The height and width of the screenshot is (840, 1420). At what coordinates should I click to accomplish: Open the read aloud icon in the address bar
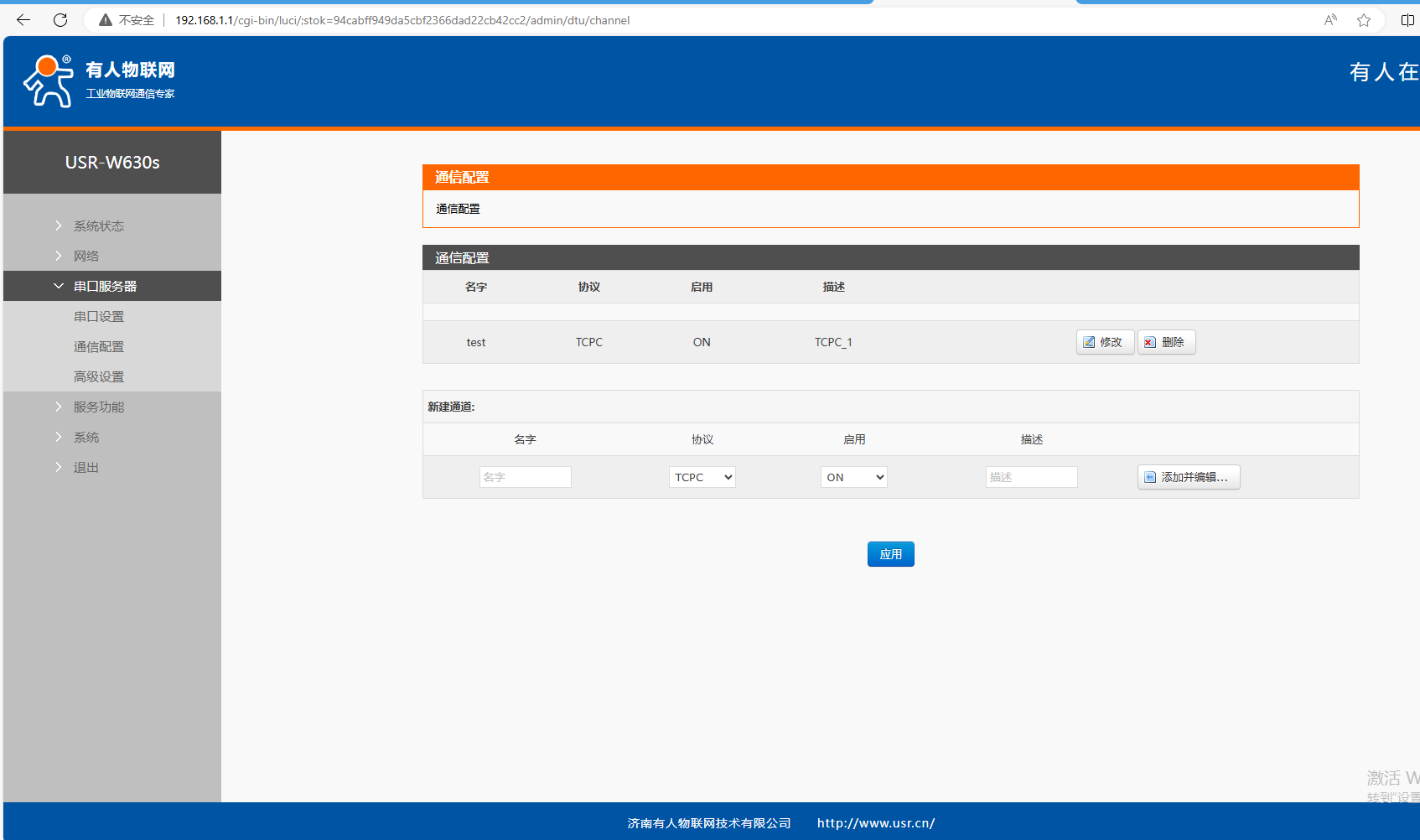(1330, 20)
